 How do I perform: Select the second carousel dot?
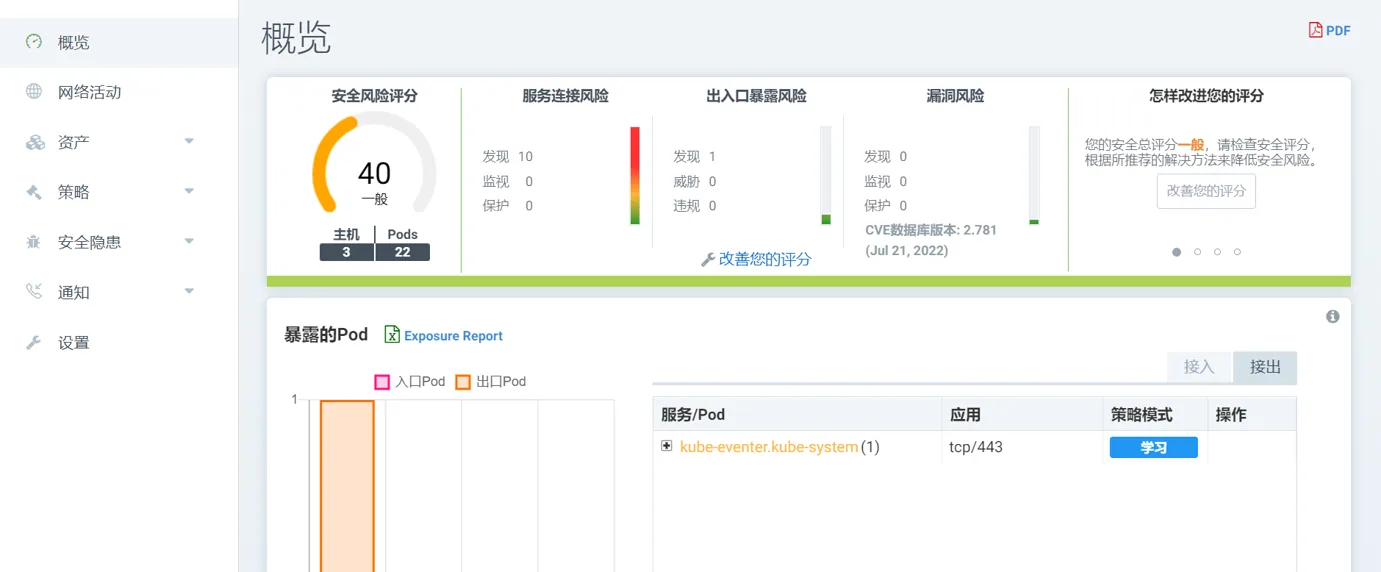tap(1197, 252)
